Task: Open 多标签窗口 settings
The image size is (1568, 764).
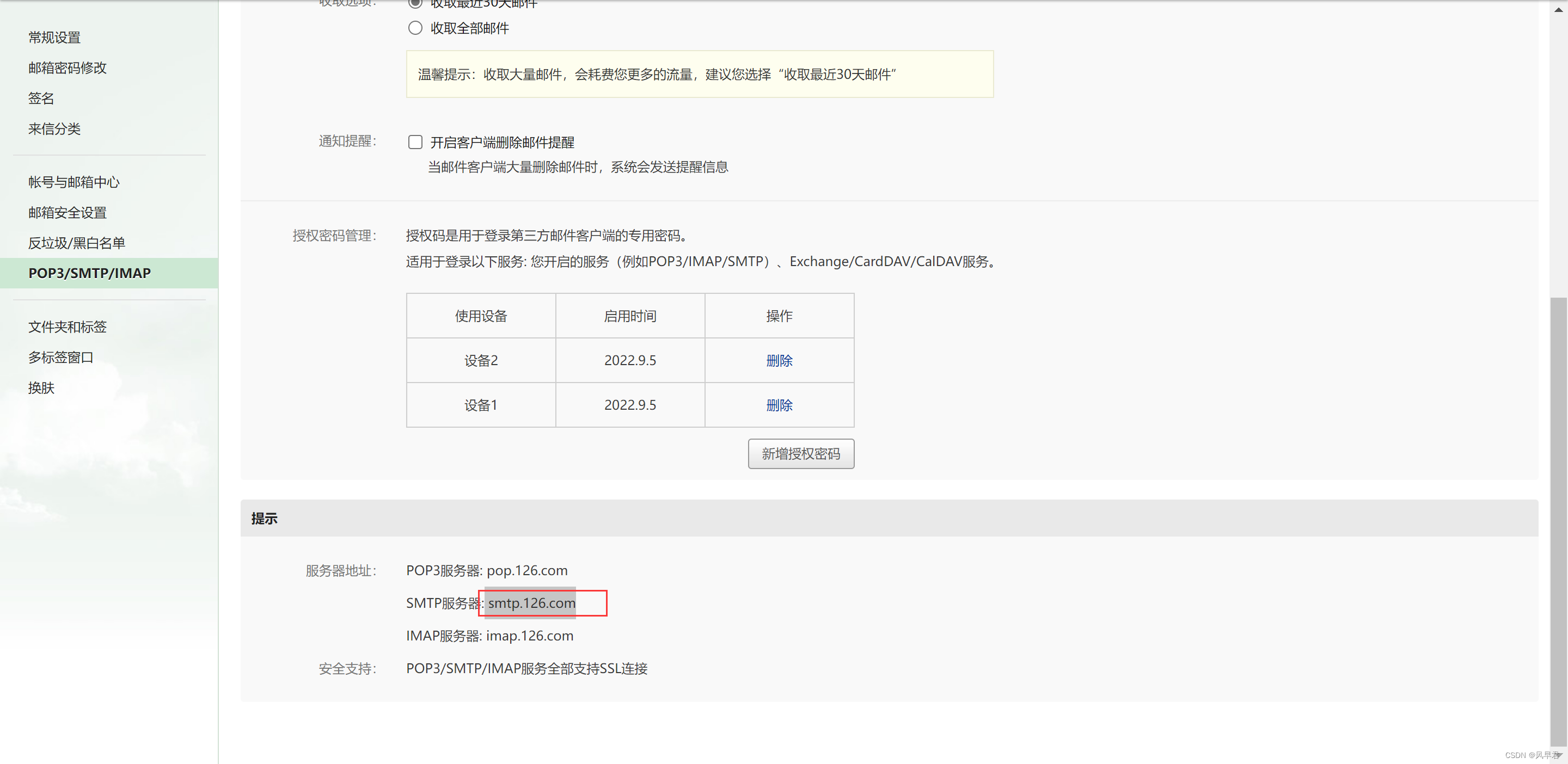Action: pyautogui.click(x=60, y=357)
